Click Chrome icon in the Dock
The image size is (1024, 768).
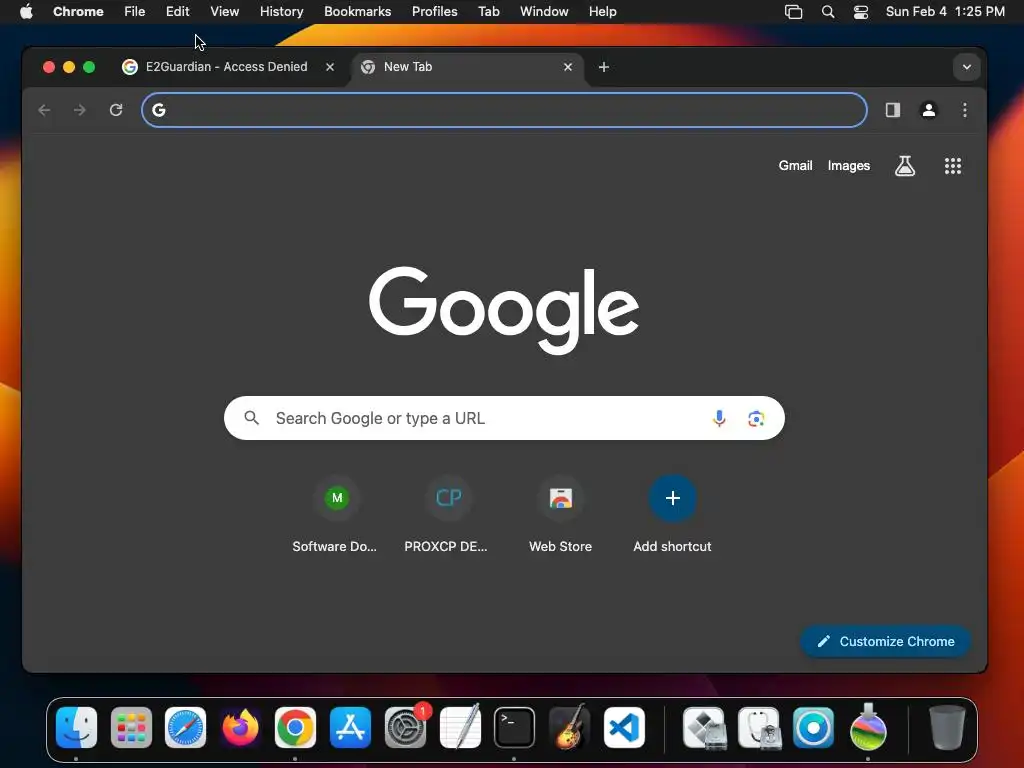[295, 728]
